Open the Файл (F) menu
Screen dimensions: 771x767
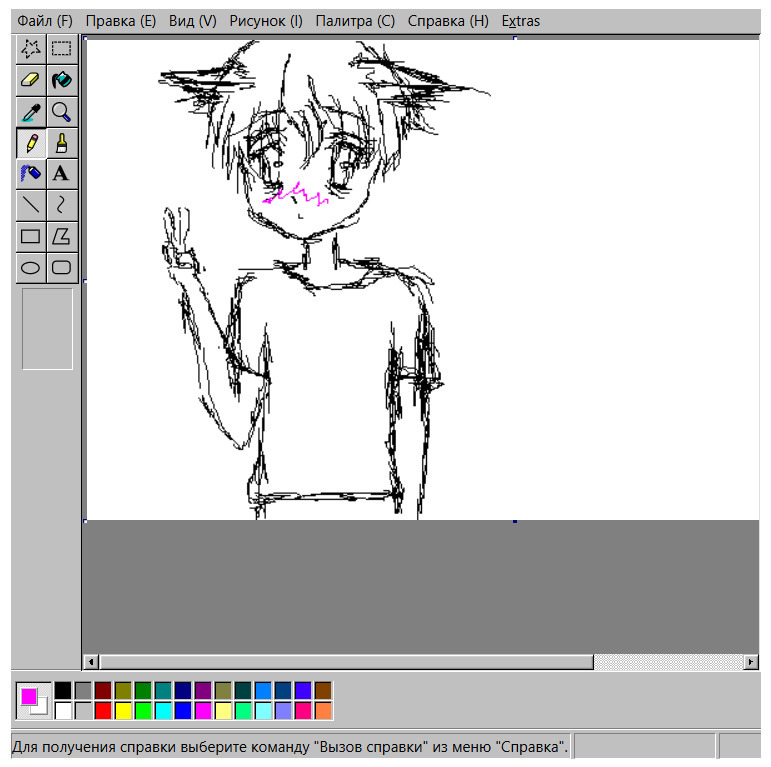click(x=45, y=21)
